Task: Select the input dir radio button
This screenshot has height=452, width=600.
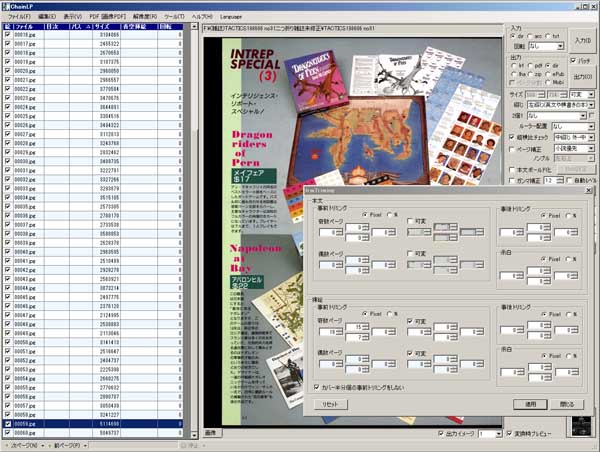Action: tap(513, 36)
